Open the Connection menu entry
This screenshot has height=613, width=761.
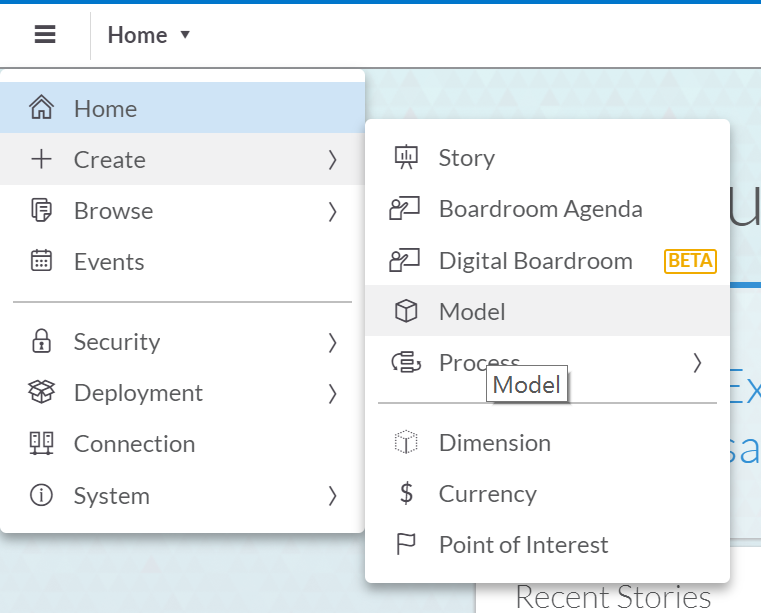[134, 444]
